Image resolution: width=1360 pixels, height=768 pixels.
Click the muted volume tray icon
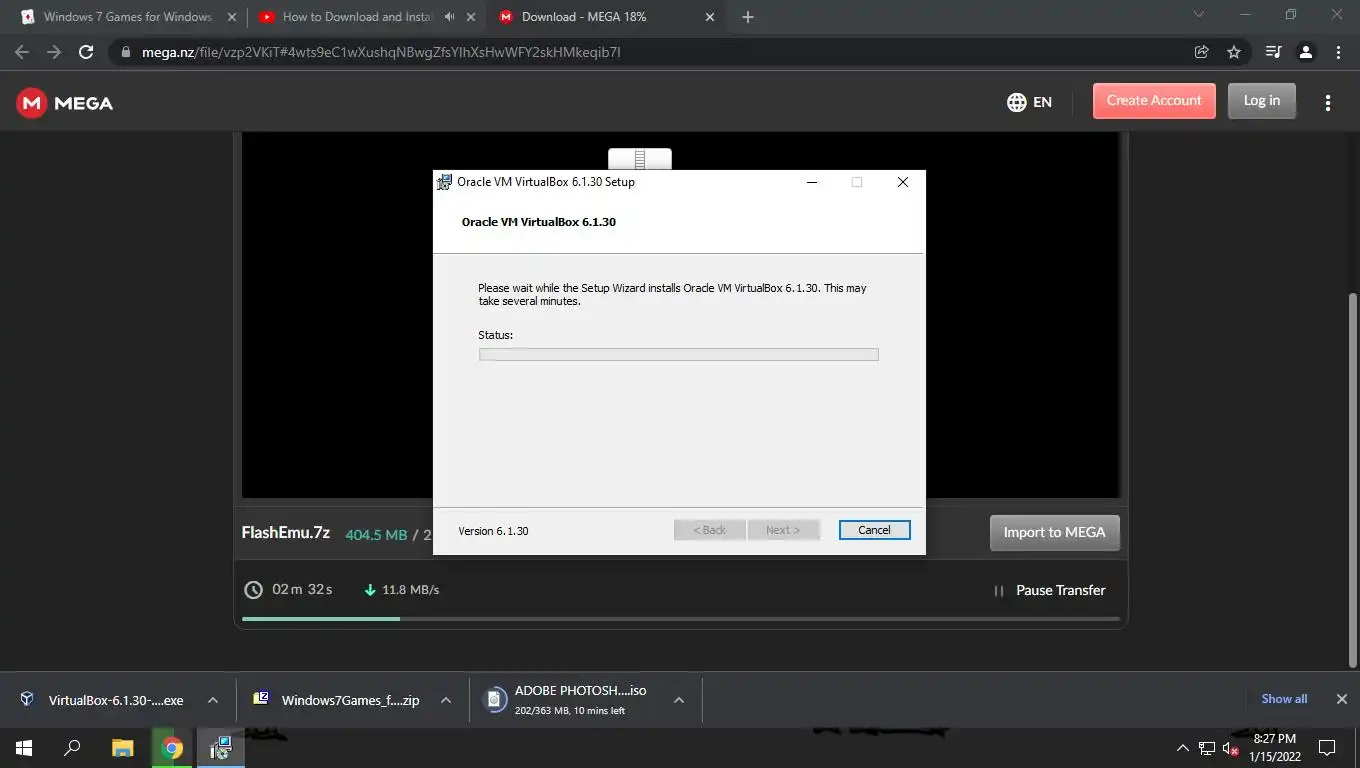(1231, 748)
